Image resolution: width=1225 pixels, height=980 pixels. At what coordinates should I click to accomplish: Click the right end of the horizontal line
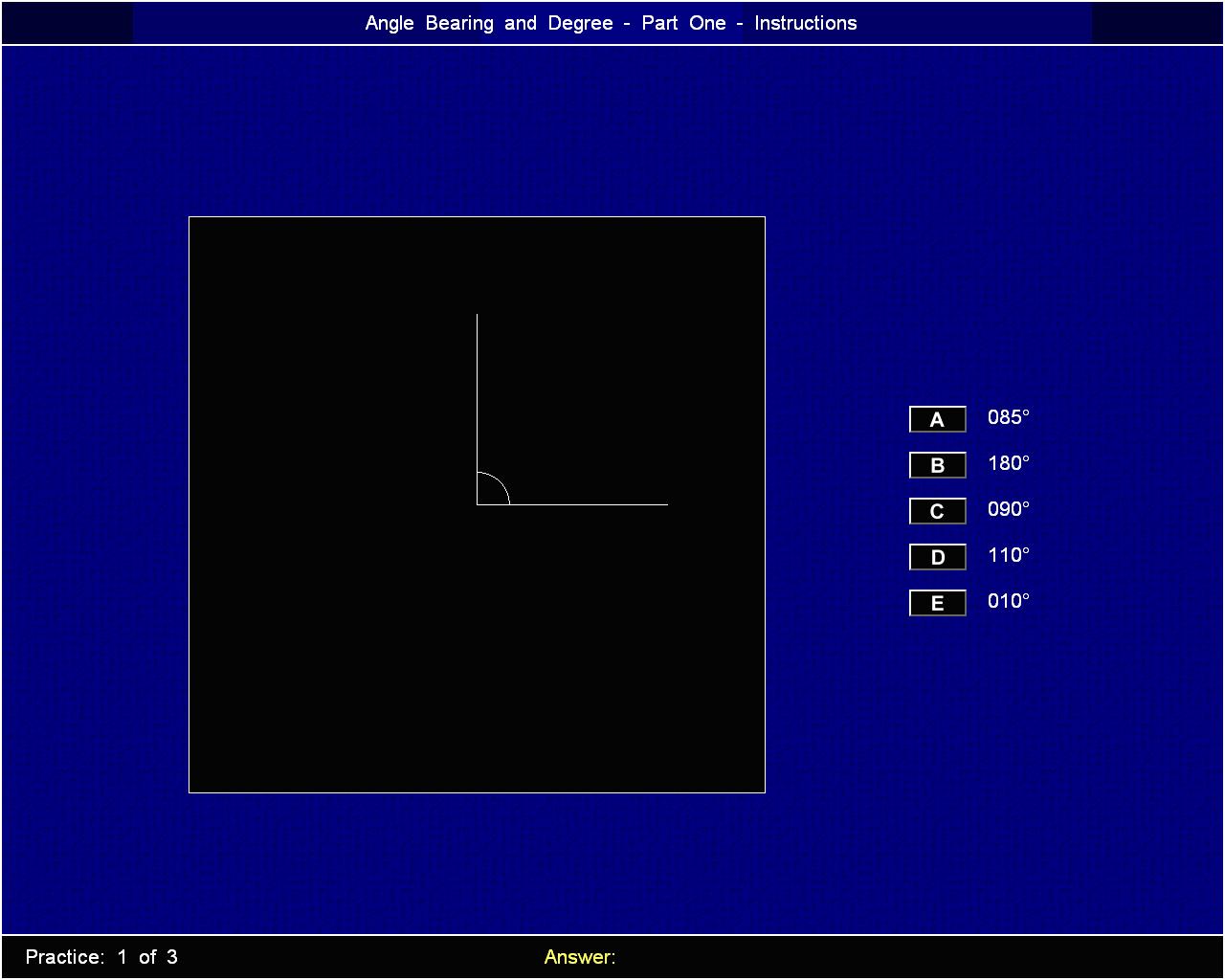coord(666,503)
